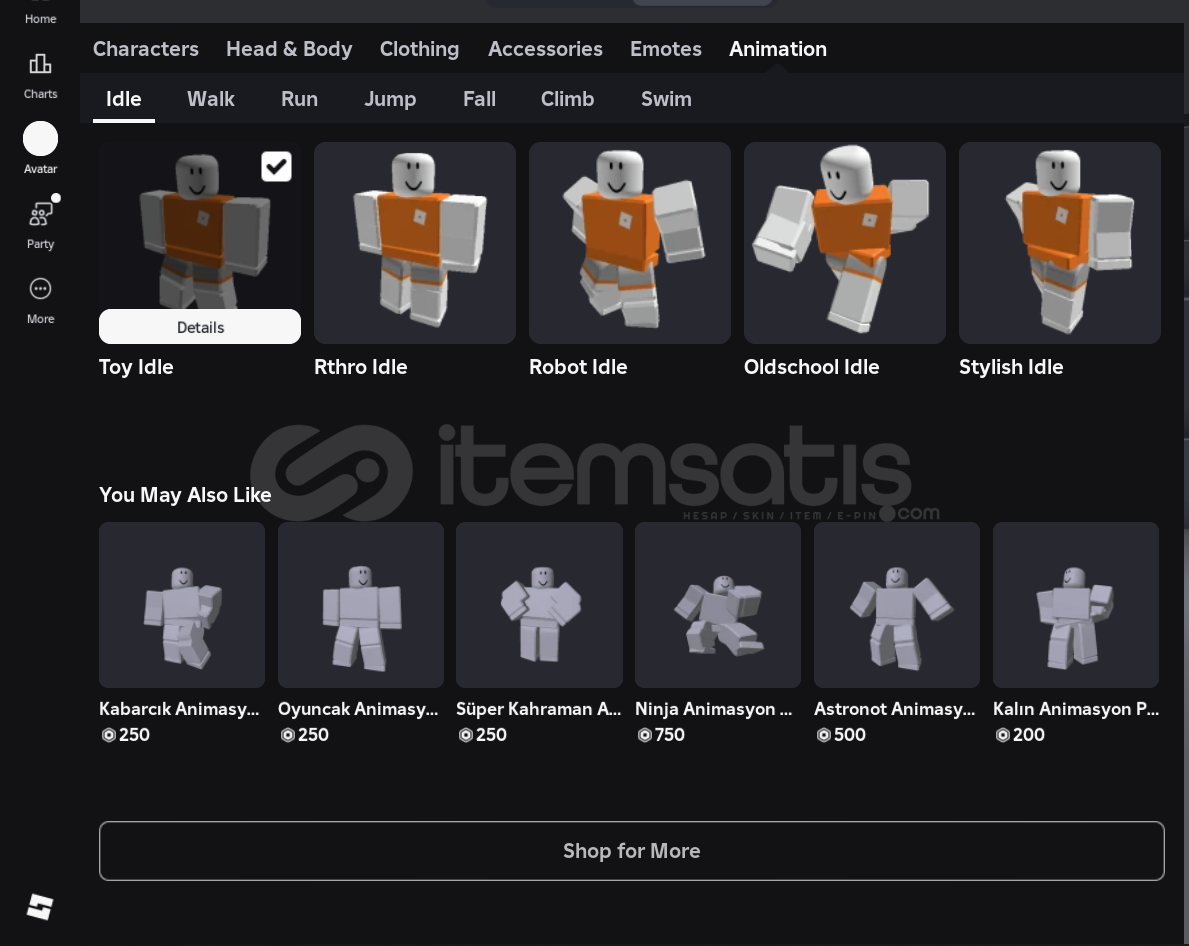Open the Ninja Animasyon title link
1189x946 pixels.
pos(714,709)
